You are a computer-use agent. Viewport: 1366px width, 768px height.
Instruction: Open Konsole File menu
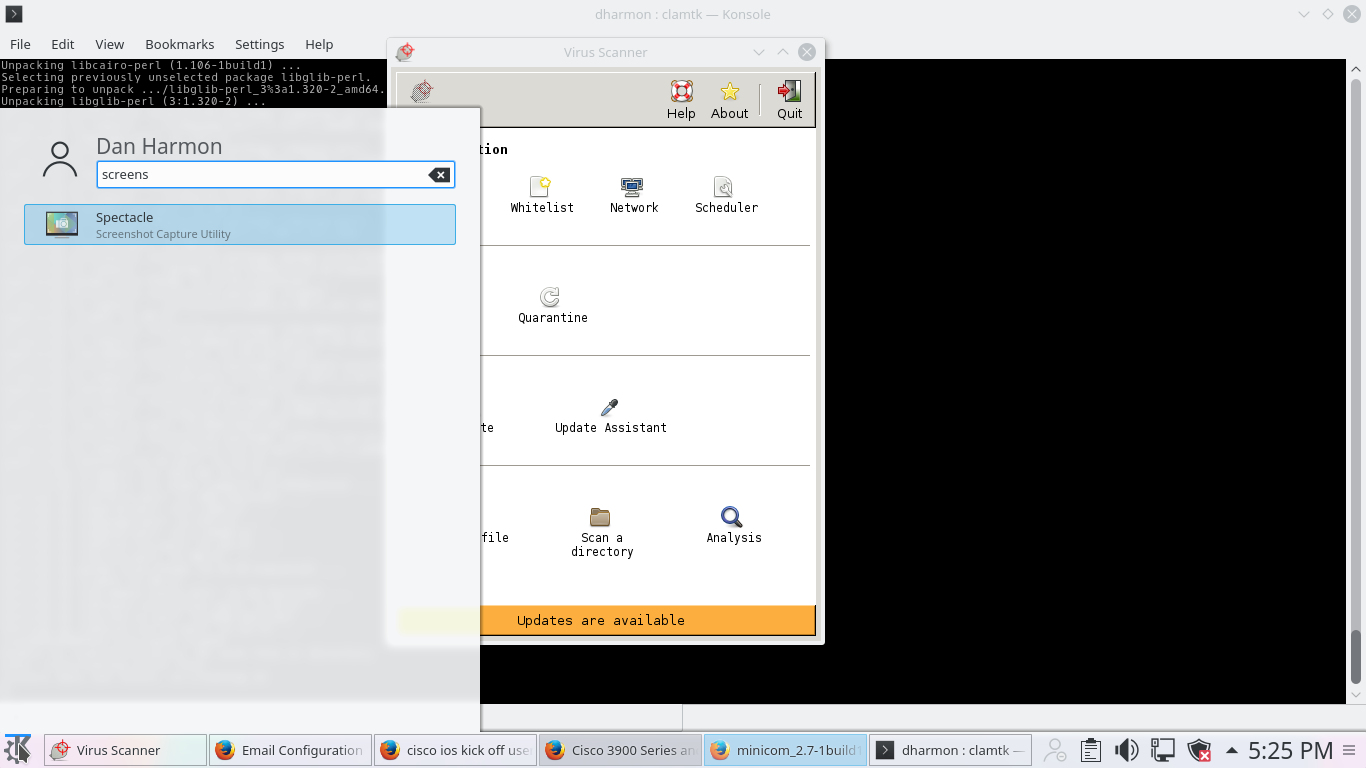(20, 44)
